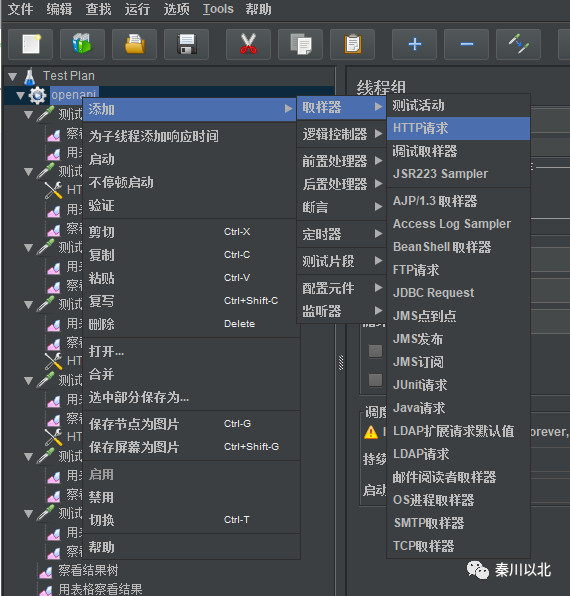This screenshot has height=596, width=570.
Task: Select TCP取样器 entry
Action: [458, 546]
